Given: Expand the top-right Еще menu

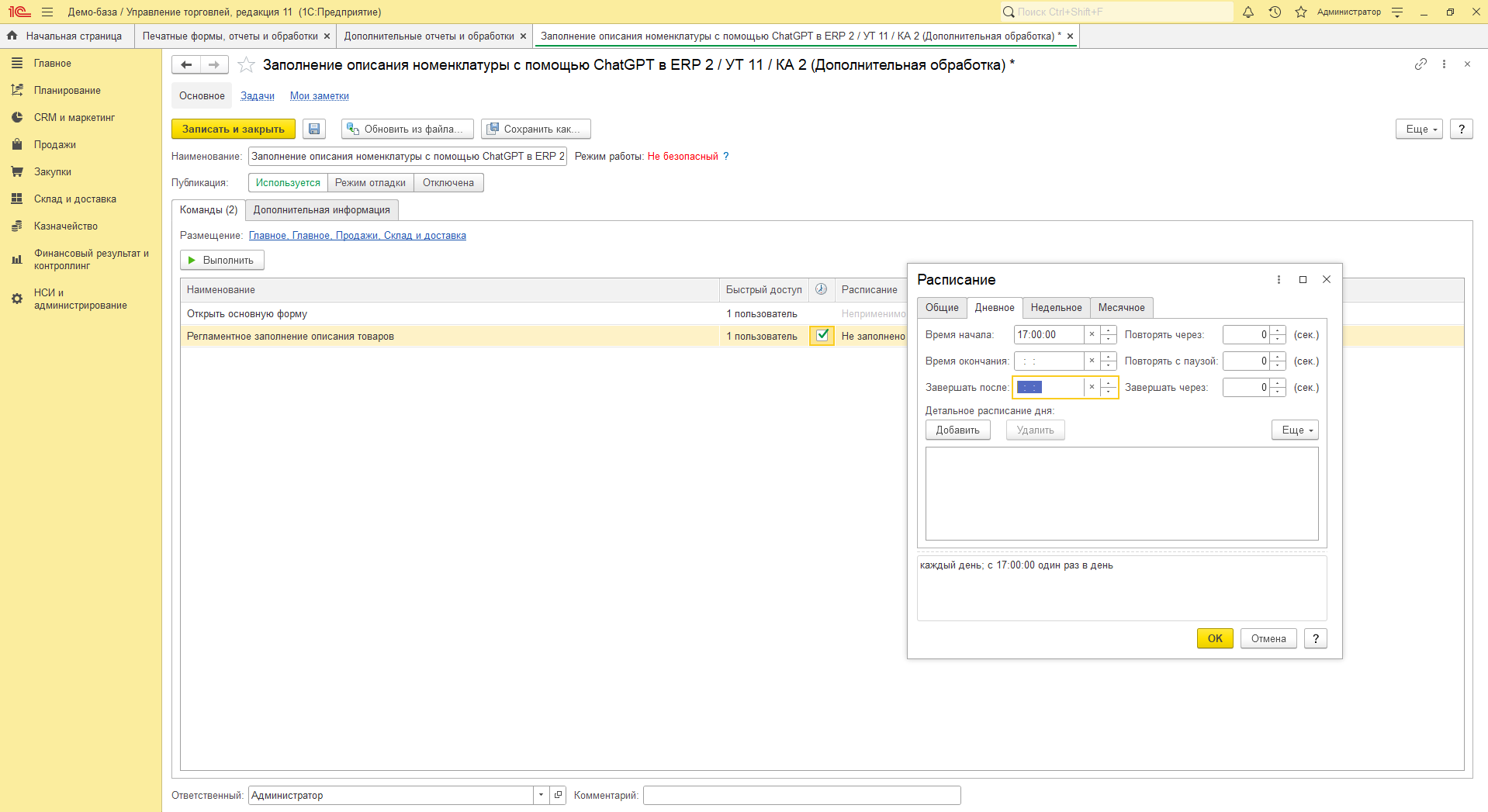Looking at the screenshot, I should (x=1418, y=130).
